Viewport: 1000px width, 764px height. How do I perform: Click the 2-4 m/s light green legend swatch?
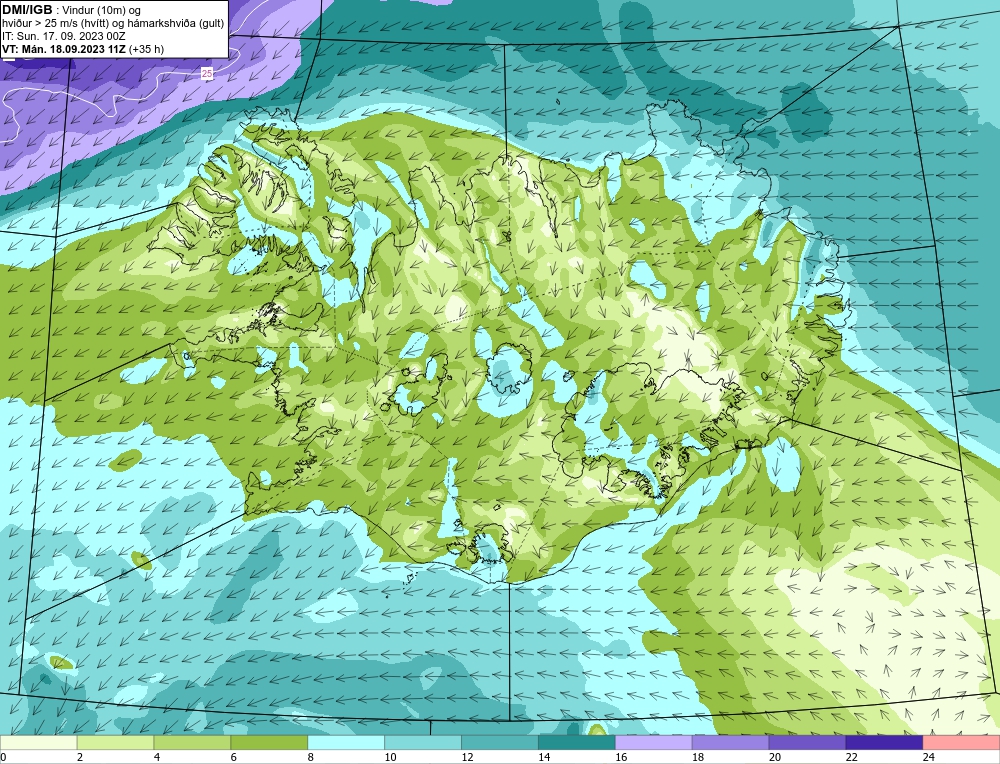(115, 743)
